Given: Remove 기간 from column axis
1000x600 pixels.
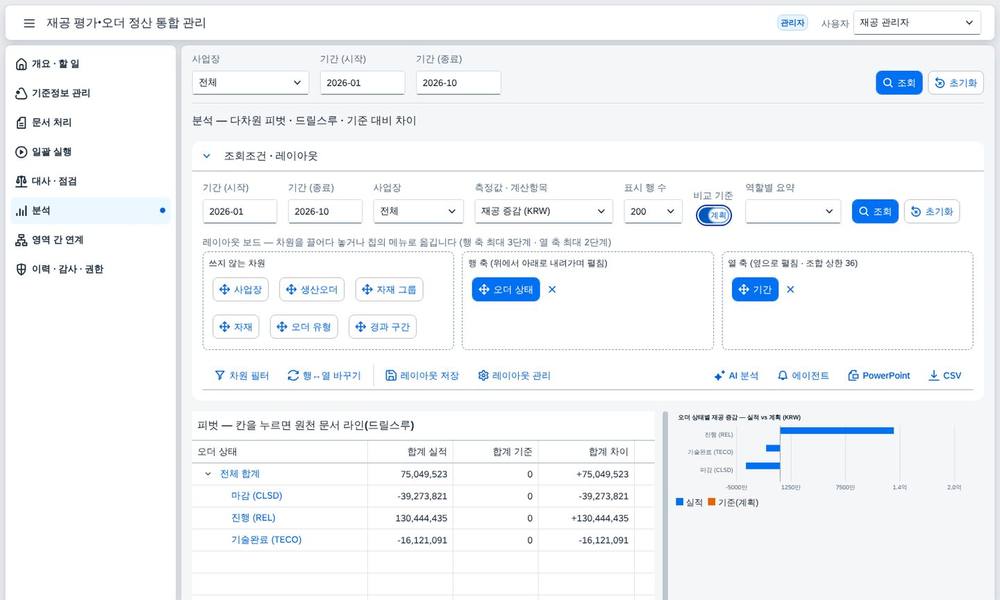Looking at the screenshot, I should coord(790,289).
